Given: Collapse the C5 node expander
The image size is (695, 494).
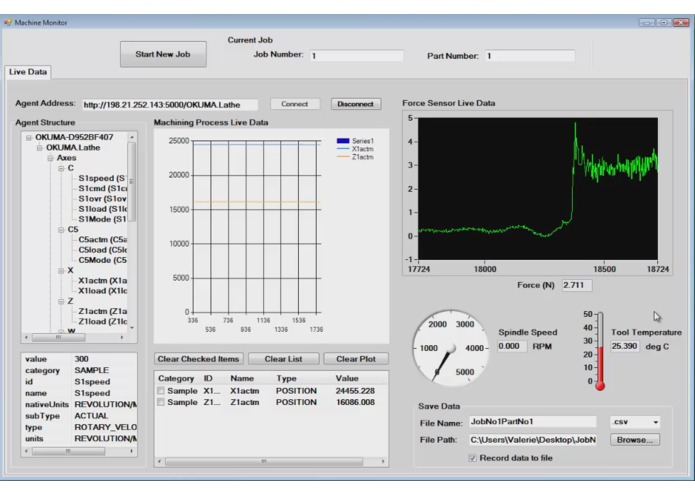Looking at the screenshot, I should coord(61,229).
